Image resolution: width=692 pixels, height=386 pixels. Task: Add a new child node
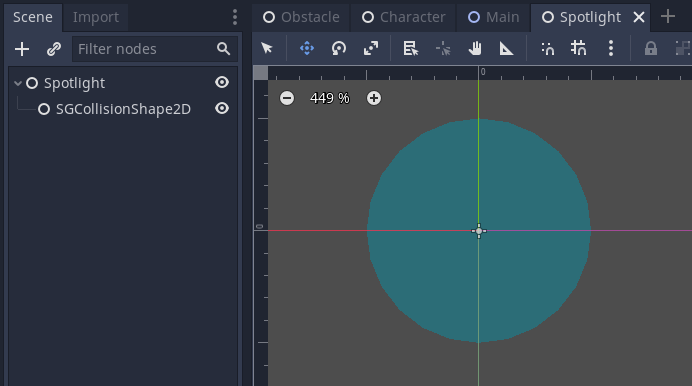tap(22, 49)
